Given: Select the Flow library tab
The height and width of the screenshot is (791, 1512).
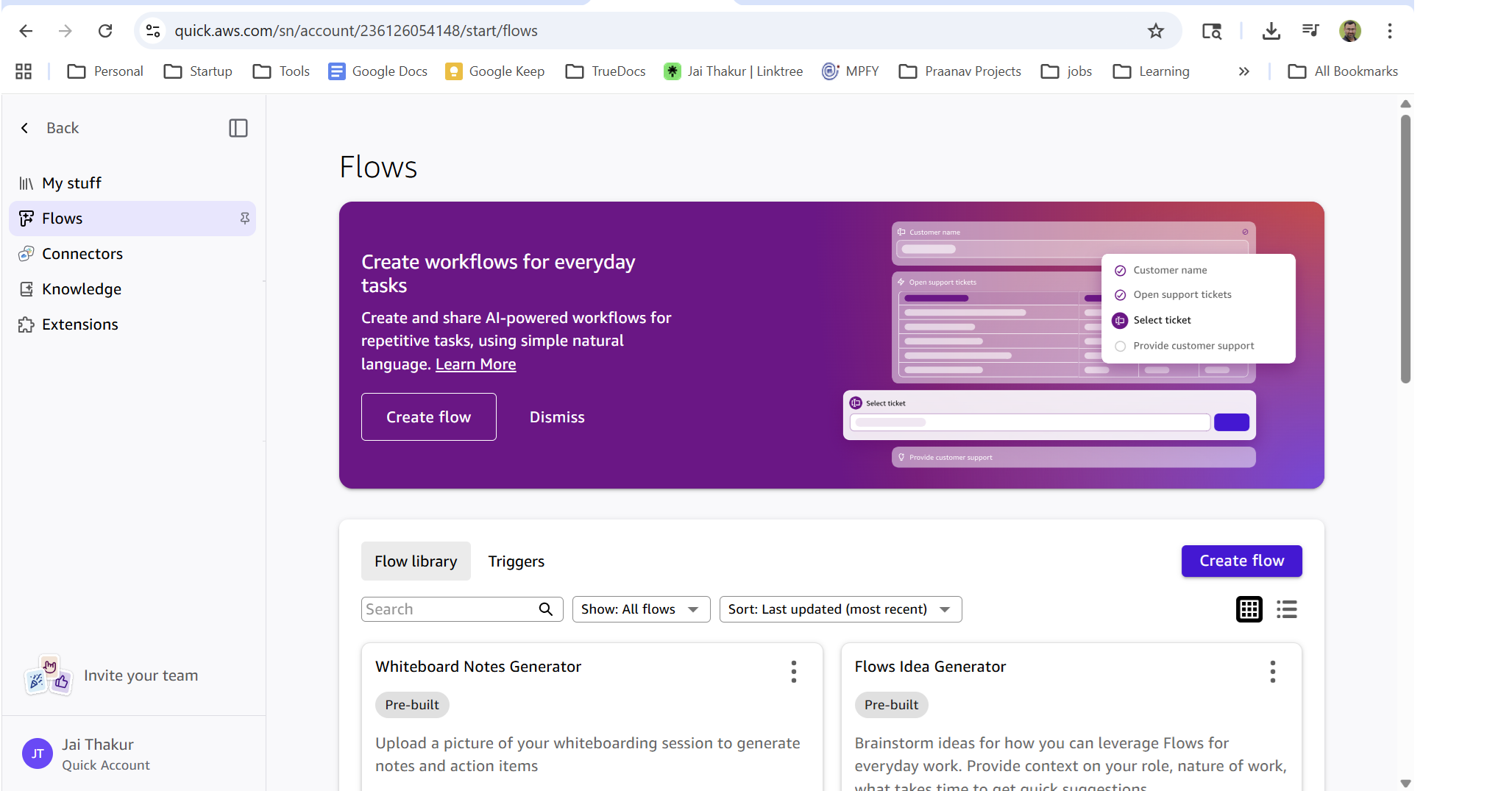Looking at the screenshot, I should (x=416, y=561).
